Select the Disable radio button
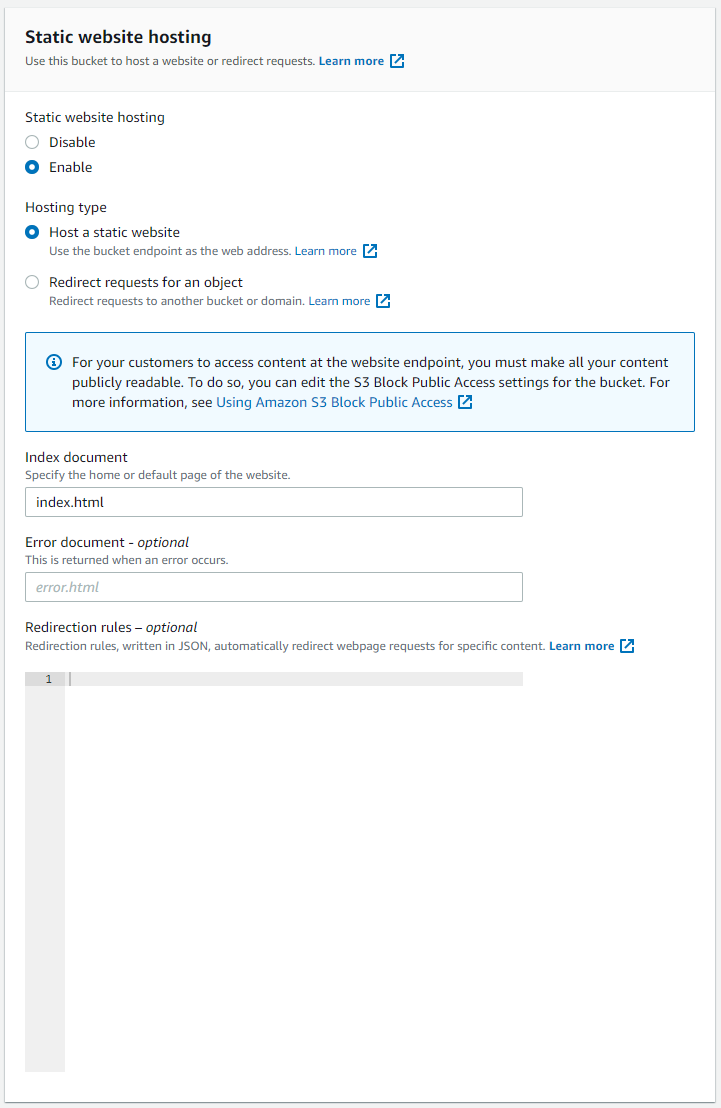The image size is (721, 1108). 32,142
